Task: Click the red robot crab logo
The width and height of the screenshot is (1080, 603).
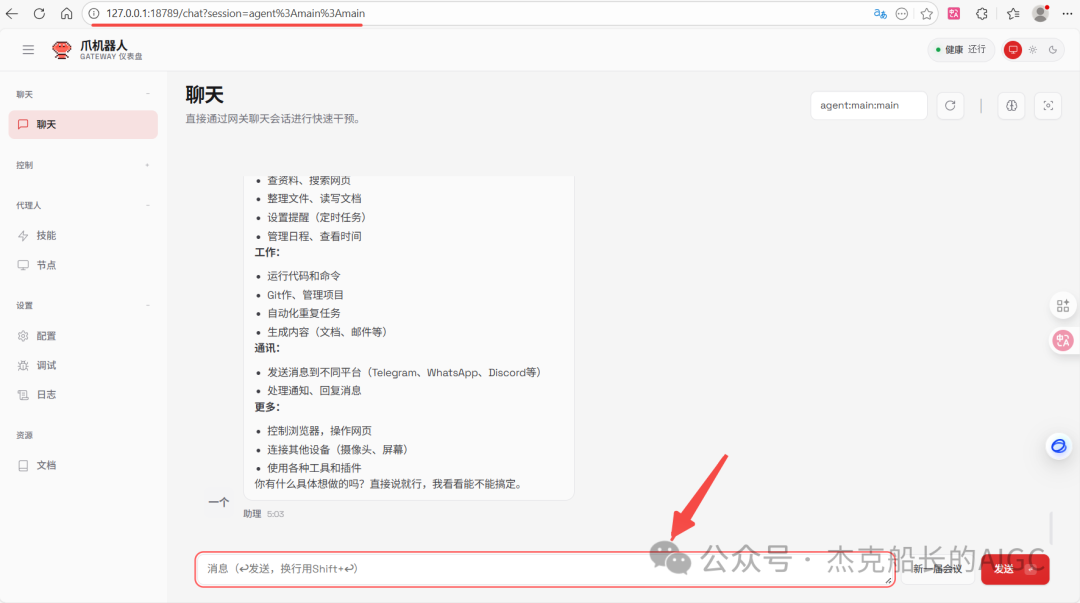Action: [x=61, y=50]
